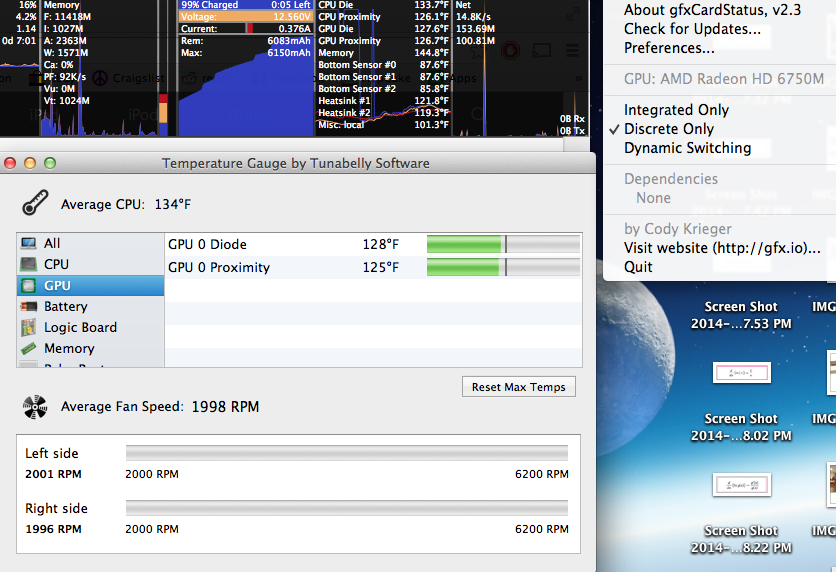This screenshot has width=836, height=572.
Task: Click the thermometer icon beside Average CPU
Action: tap(35, 203)
